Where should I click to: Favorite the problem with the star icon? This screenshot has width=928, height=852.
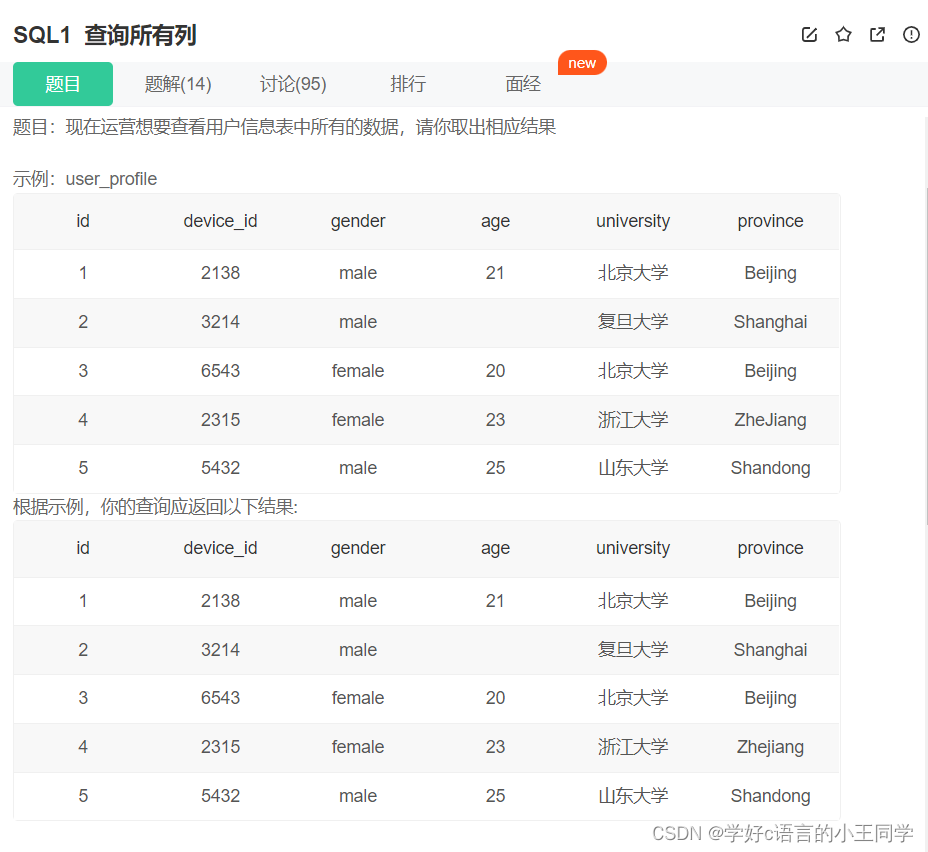point(843,35)
